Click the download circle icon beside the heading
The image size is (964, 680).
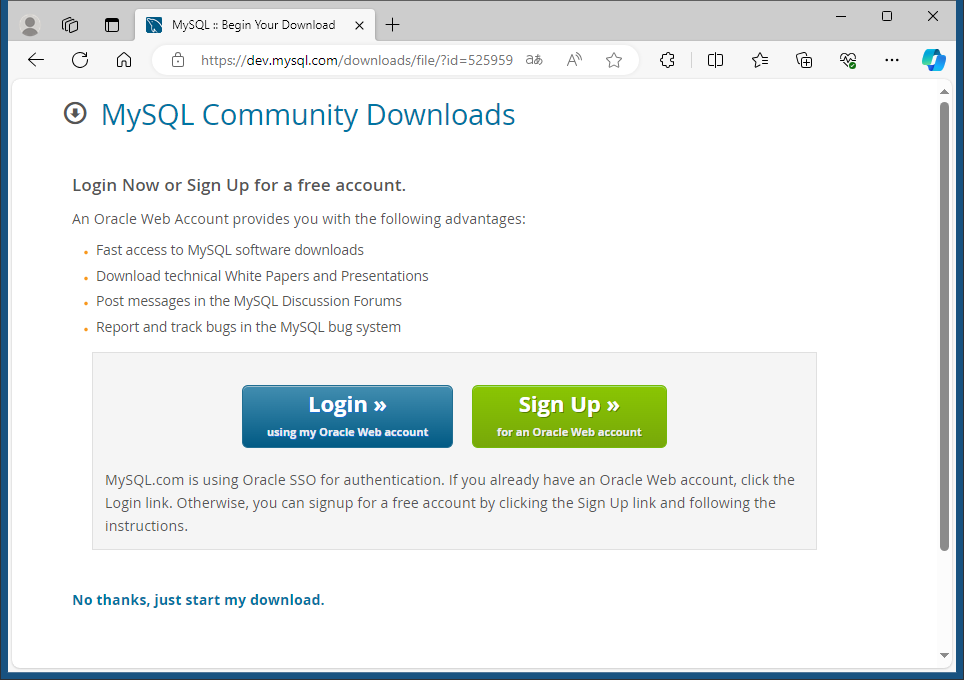[75, 113]
